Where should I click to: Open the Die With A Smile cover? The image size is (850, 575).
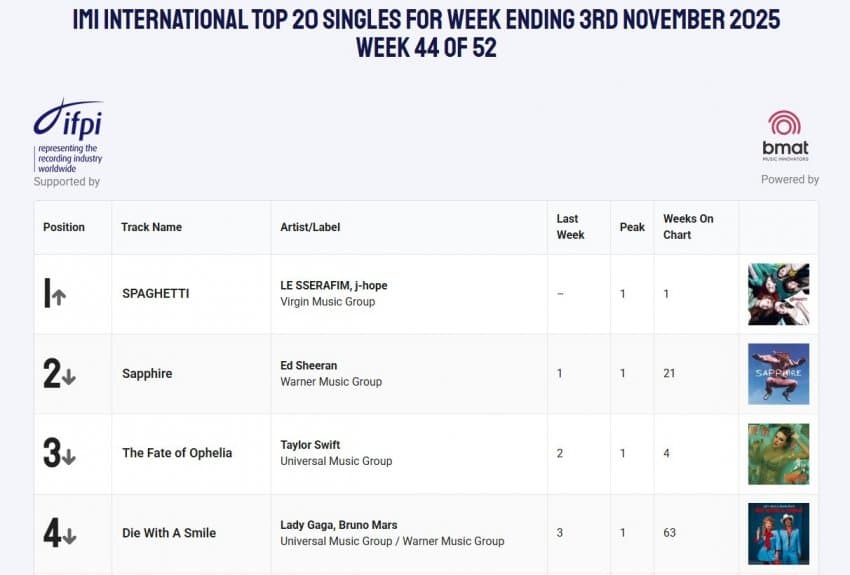click(x=778, y=534)
